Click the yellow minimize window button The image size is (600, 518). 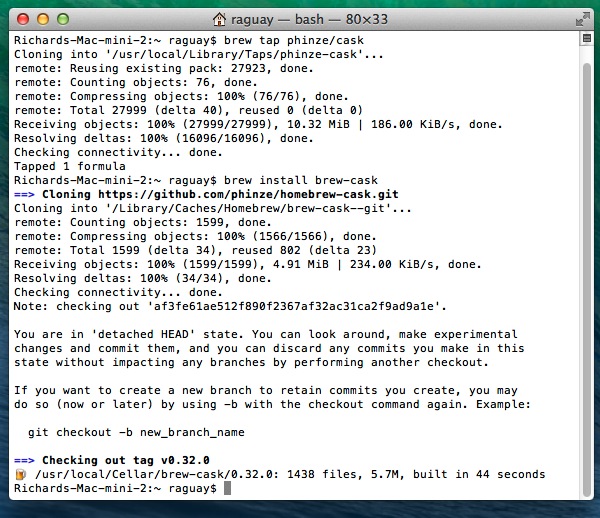point(43,19)
